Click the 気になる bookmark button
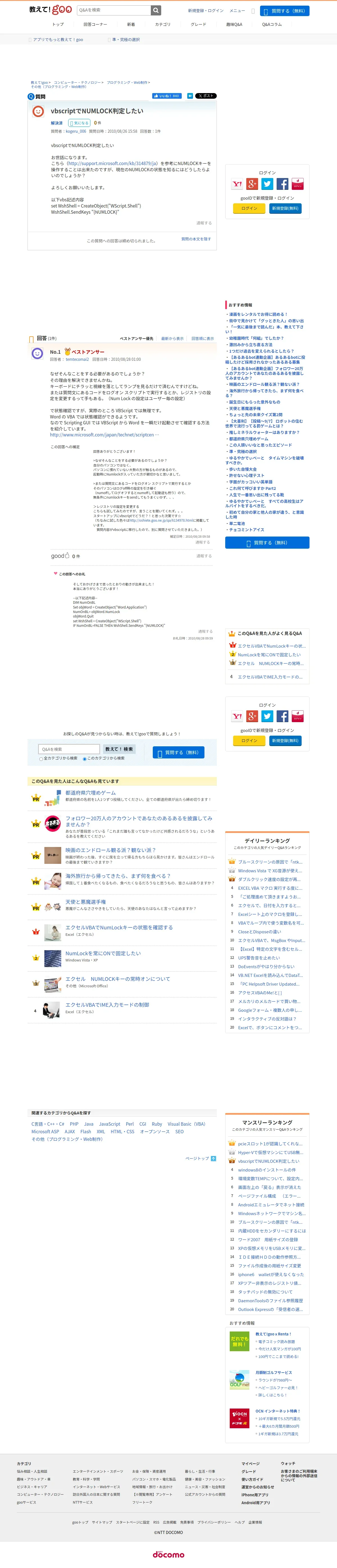The width and height of the screenshot is (337, 1568). coord(79,123)
